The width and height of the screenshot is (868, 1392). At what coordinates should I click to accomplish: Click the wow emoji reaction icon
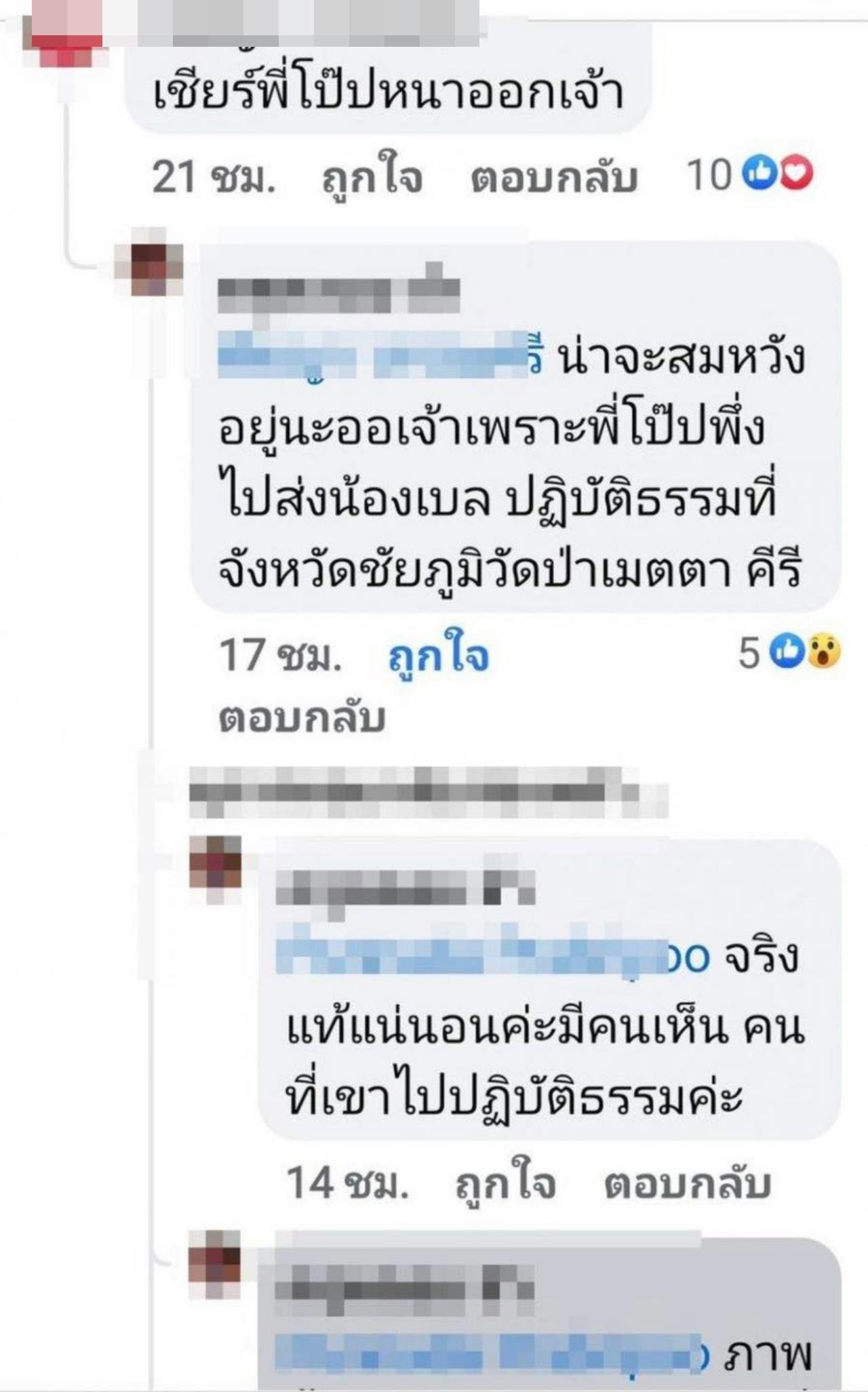click(823, 652)
